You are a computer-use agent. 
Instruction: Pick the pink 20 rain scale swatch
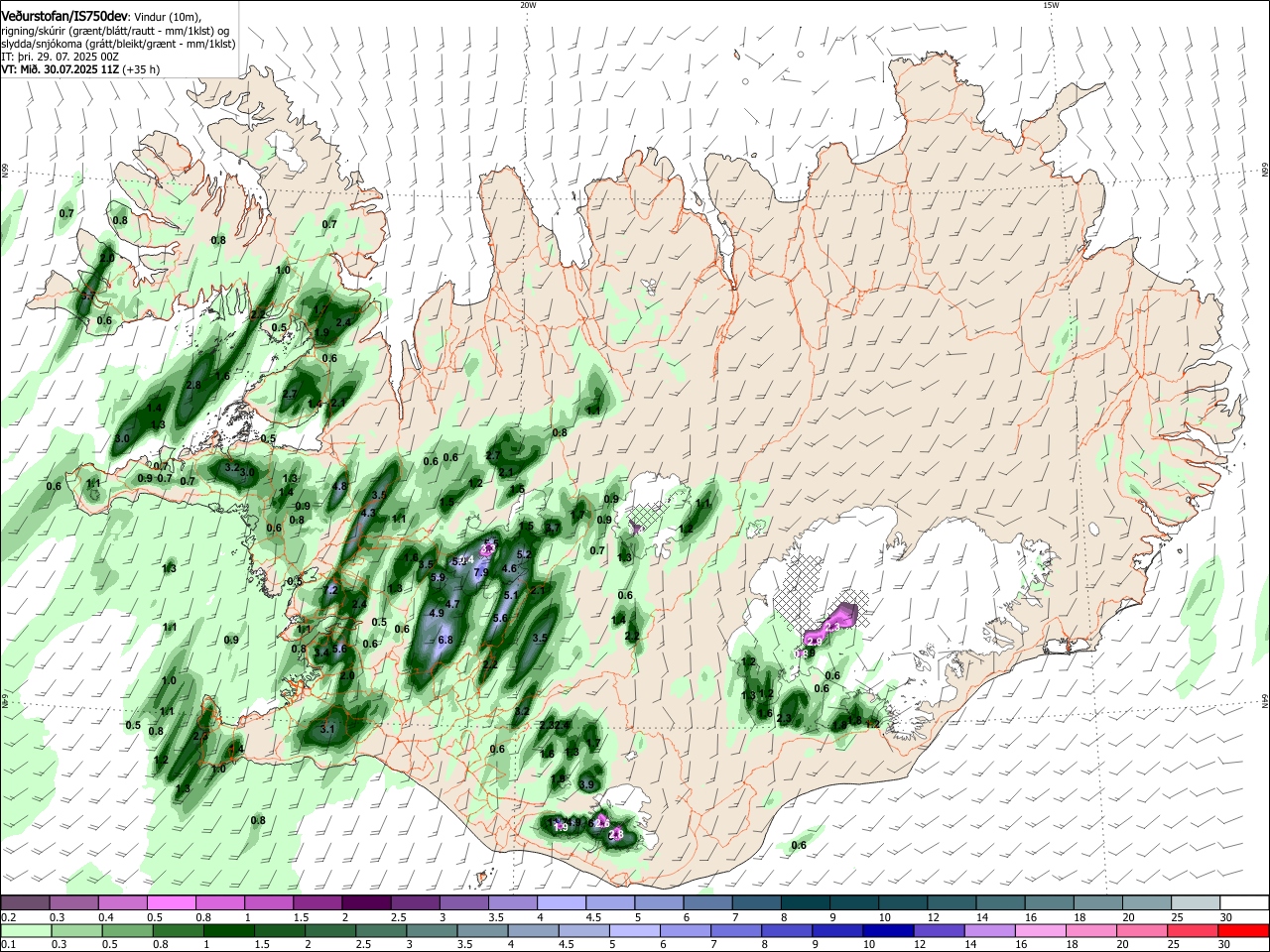[1141, 931]
